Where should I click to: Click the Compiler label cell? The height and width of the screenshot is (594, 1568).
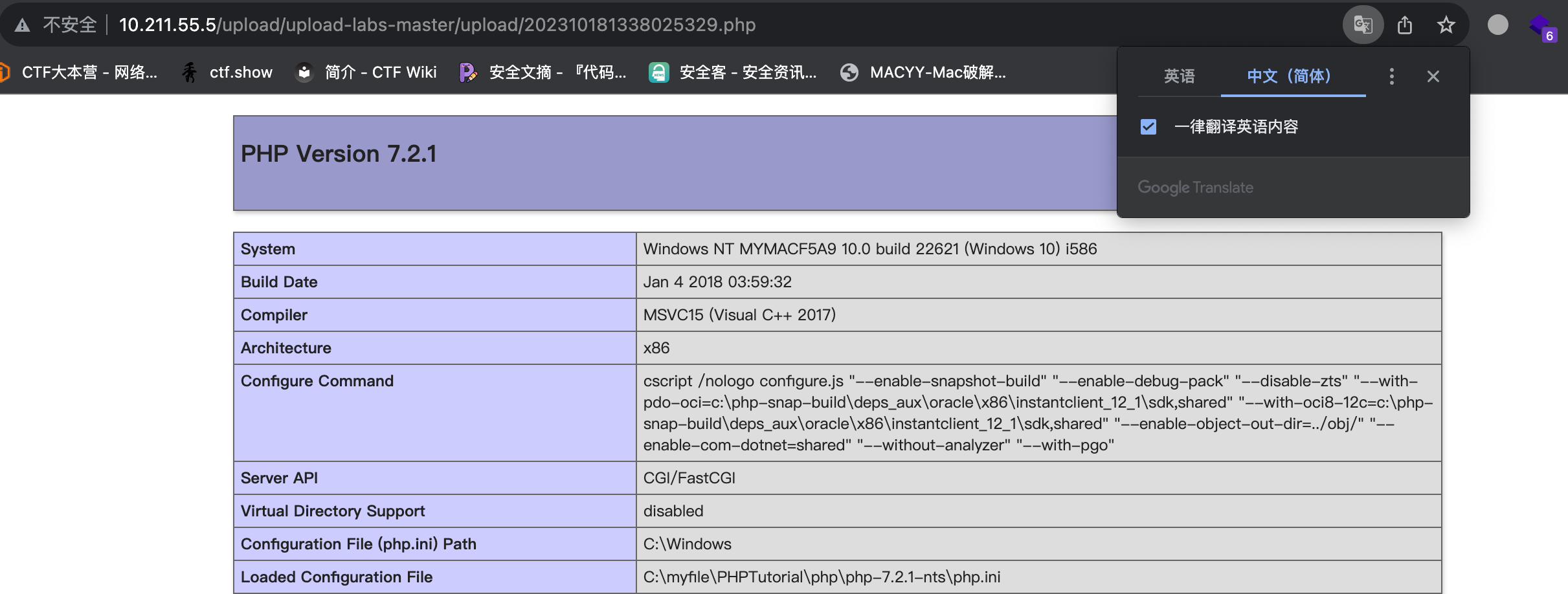[x=434, y=315]
